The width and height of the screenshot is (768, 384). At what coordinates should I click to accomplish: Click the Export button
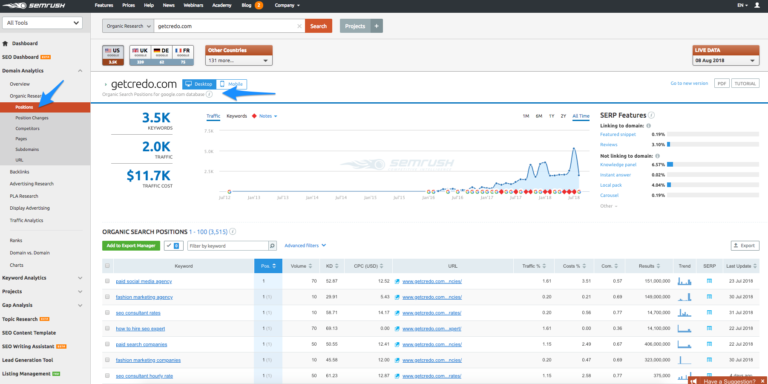pos(744,245)
